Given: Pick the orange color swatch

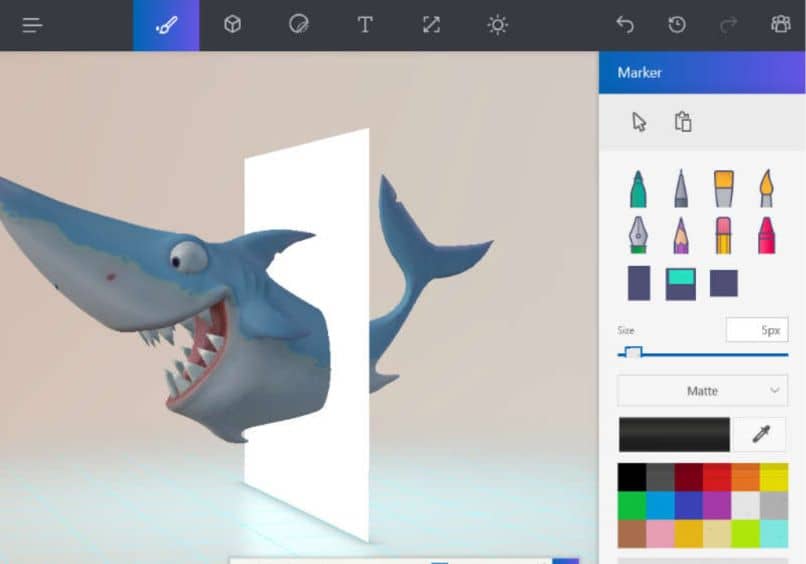Looking at the screenshot, I should click(745, 477).
